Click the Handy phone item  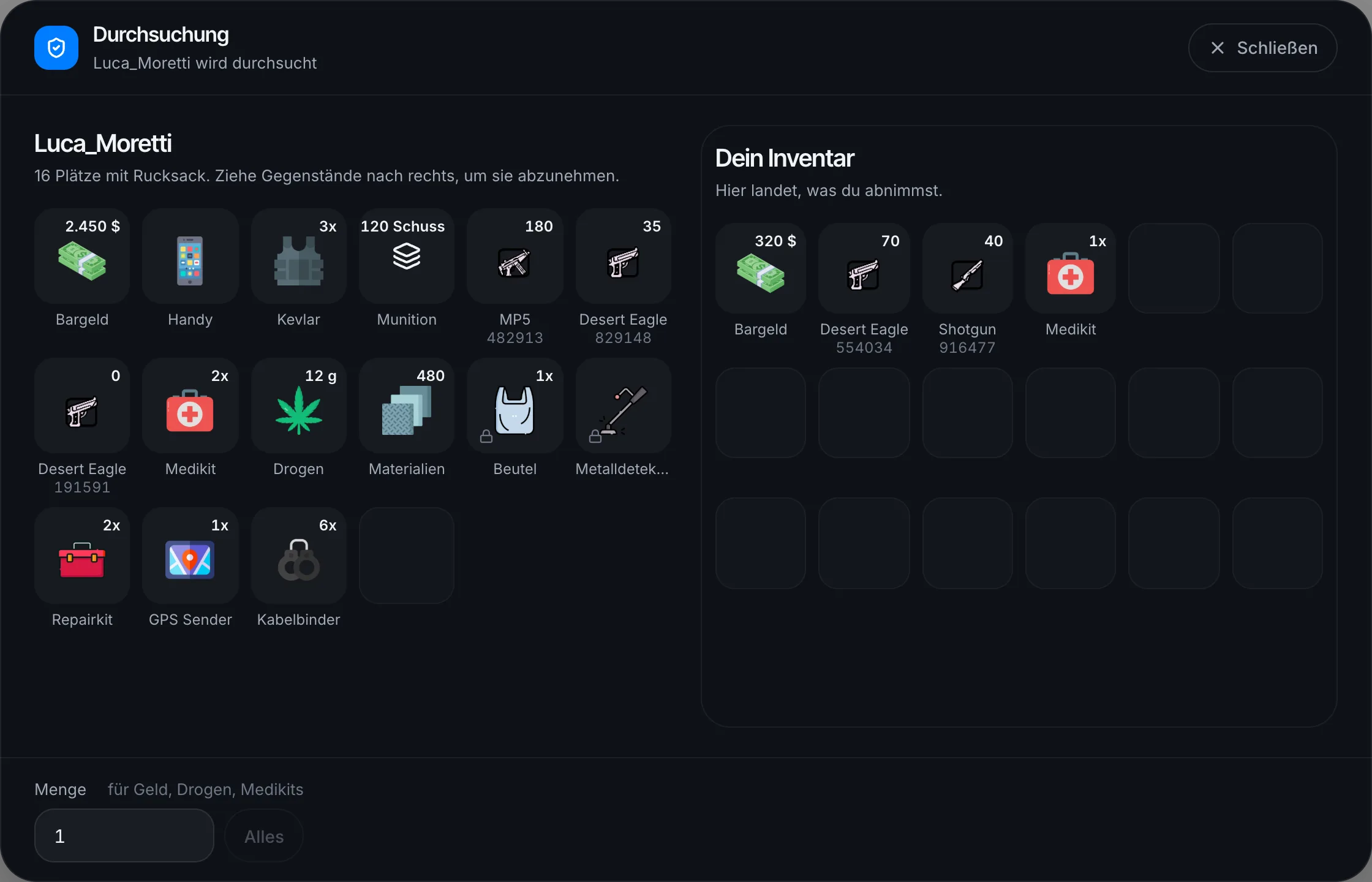tap(190, 256)
